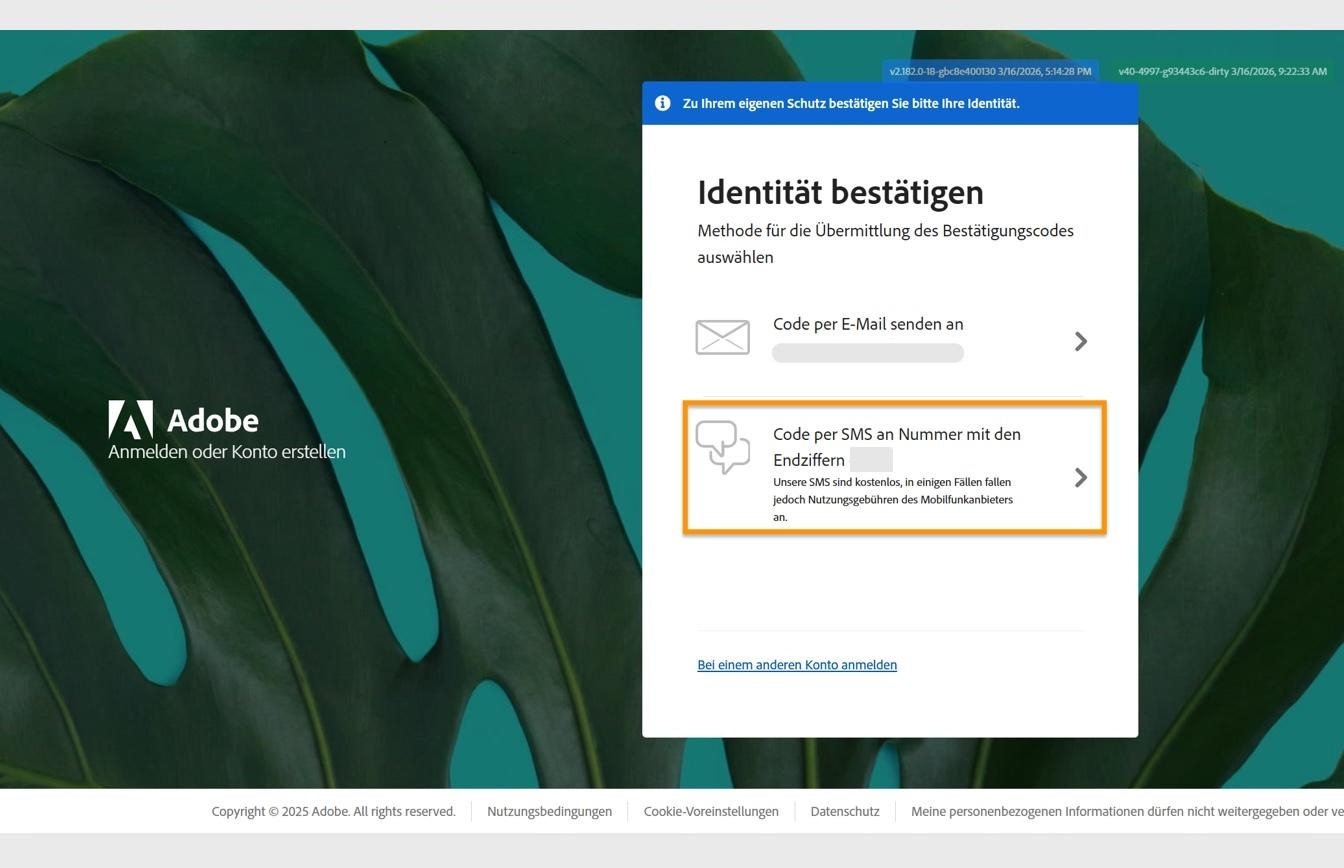Click the envelope email icon
Viewport: 1344px width, 868px height.
(x=722, y=337)
